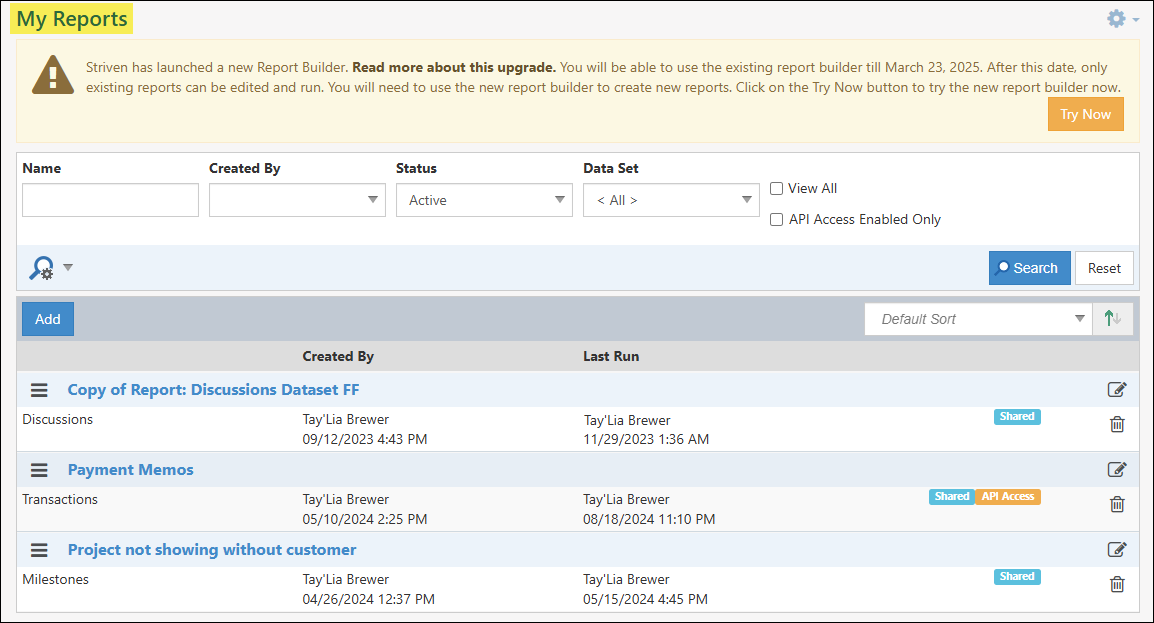
Task: Click the sort direction arrows icon
Action: click(x=1111, y=318)
